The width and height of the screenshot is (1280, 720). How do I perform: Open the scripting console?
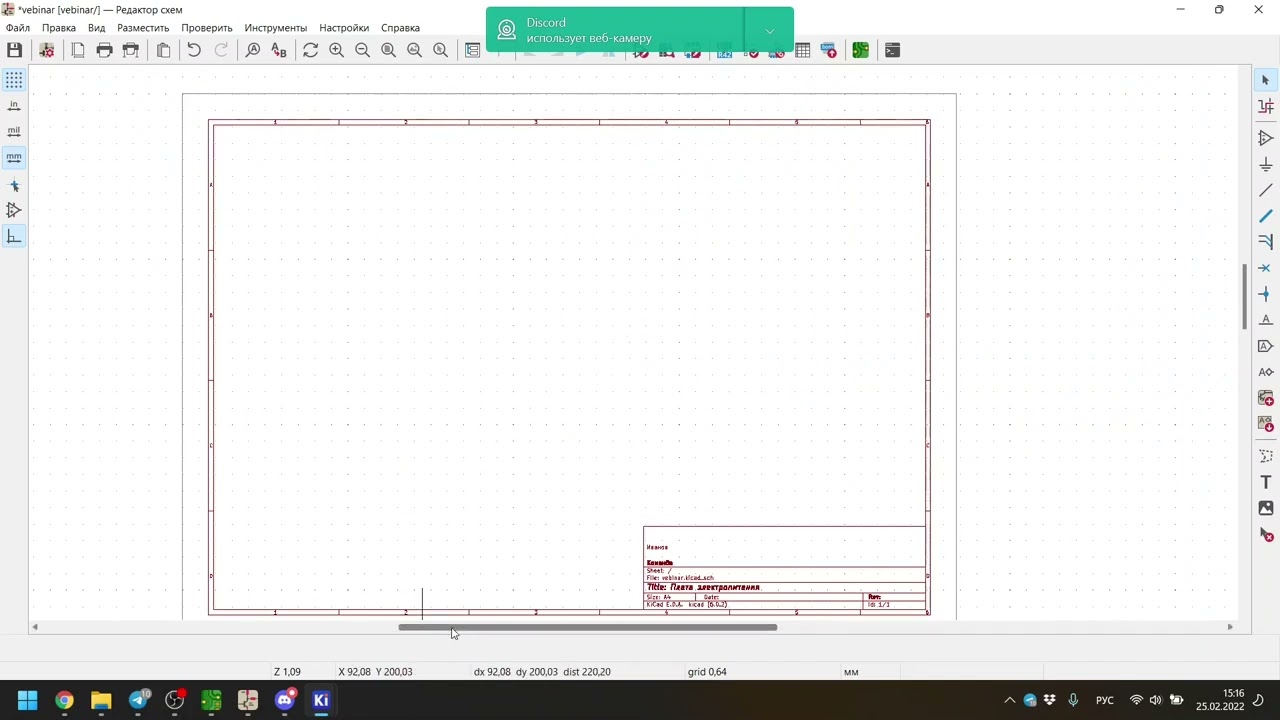click(x=892, y=50)
